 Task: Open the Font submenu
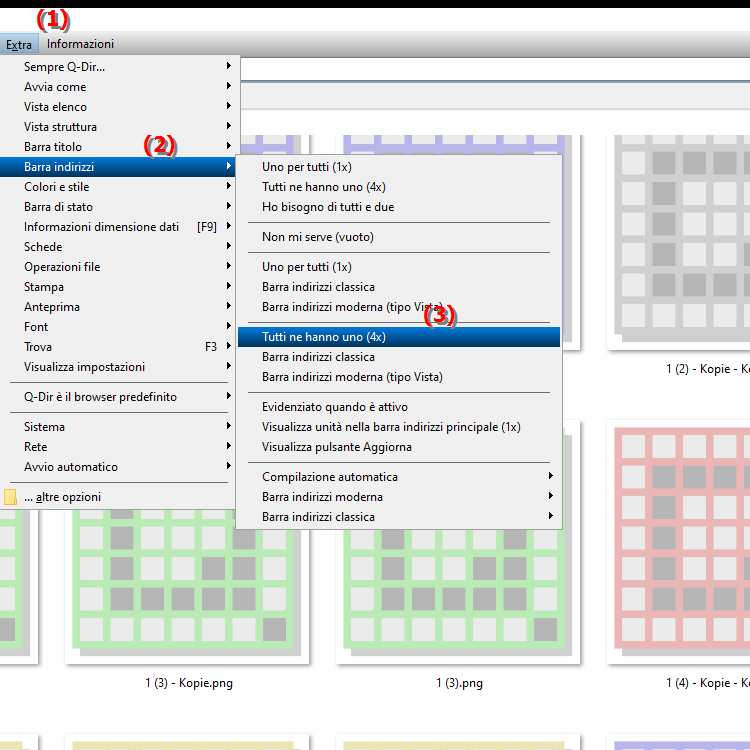tap(118, 327)
